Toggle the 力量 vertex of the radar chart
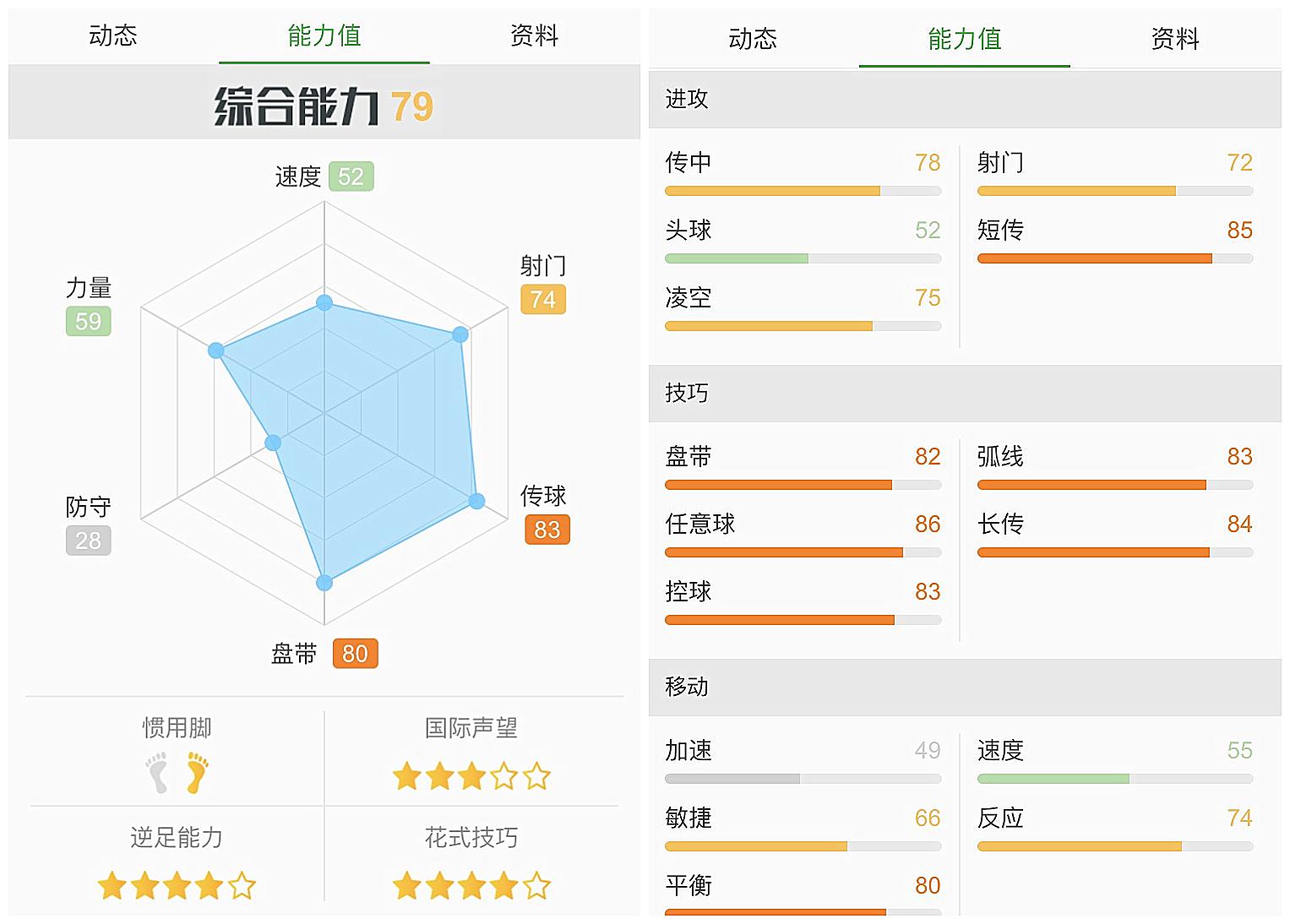1290x924 pixels. pos(217,350)
